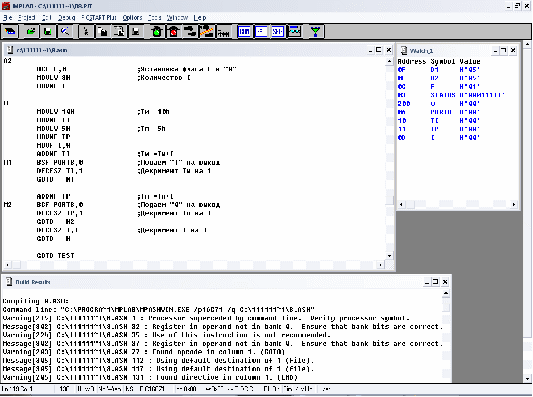The image size is (533, 397).
Task: Select the STATUS row in Watch window
Action: tap(451, 95)
